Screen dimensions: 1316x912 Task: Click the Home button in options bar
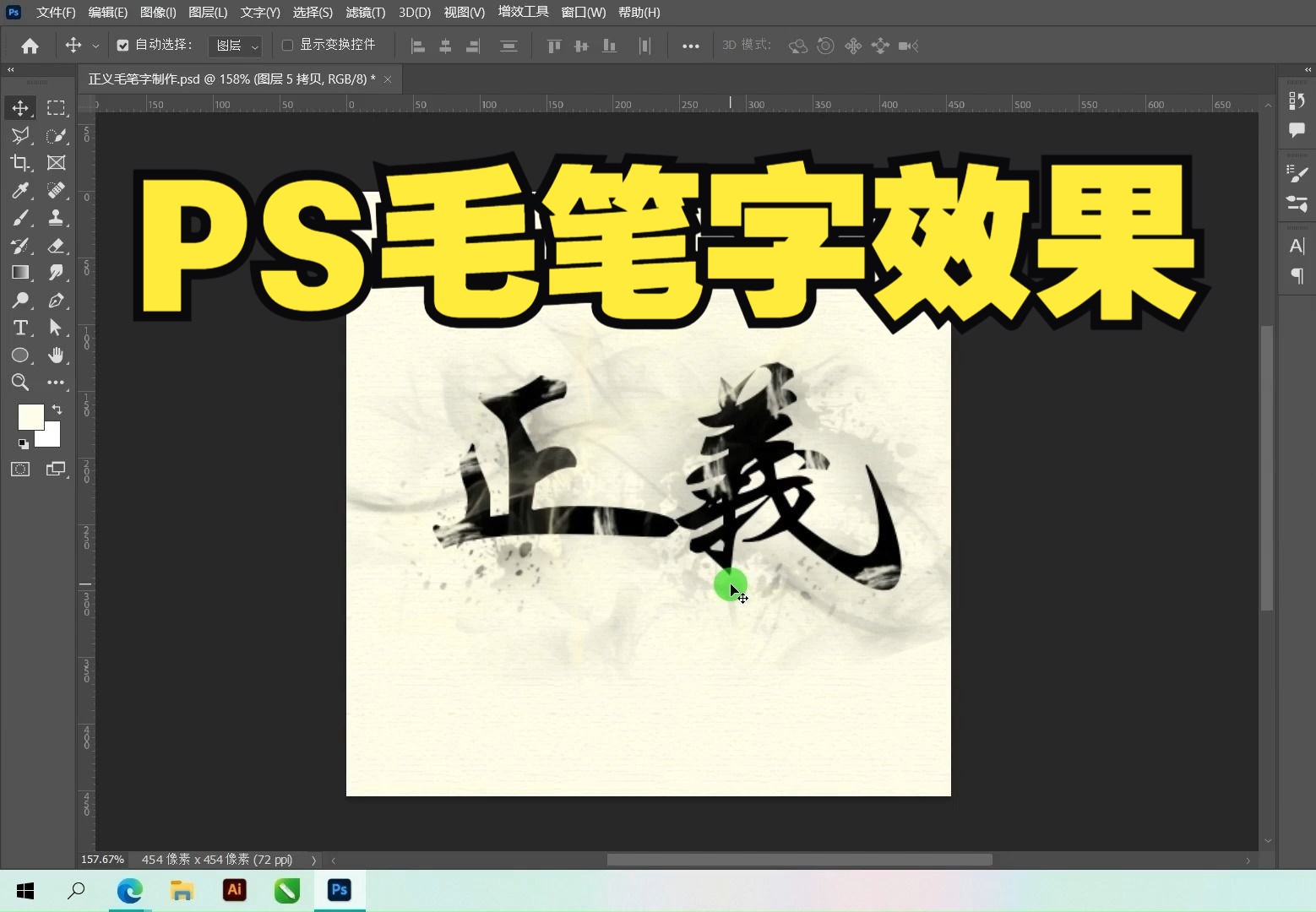click(30, 46)
